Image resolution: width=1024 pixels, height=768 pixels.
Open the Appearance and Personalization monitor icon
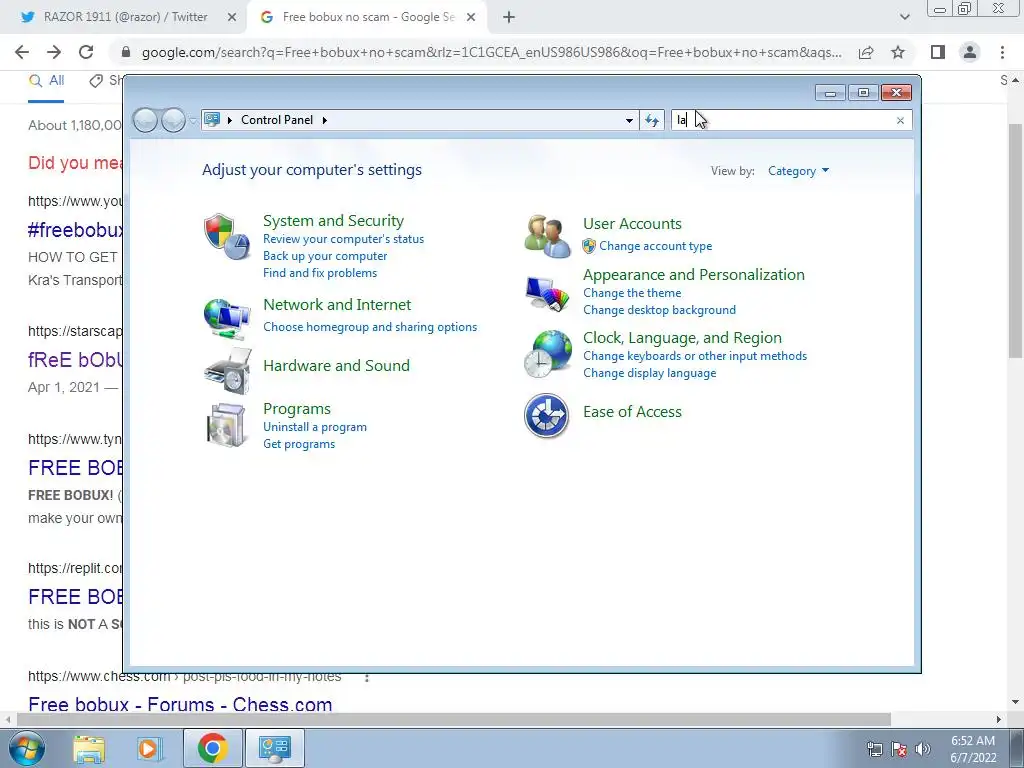[547, 295]
